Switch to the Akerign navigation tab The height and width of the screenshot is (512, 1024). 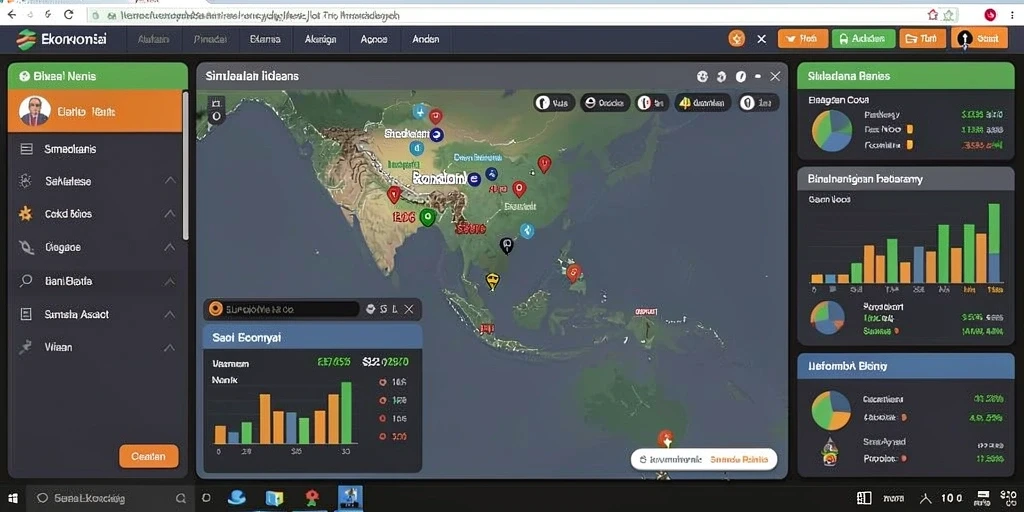tap(320, 39)
